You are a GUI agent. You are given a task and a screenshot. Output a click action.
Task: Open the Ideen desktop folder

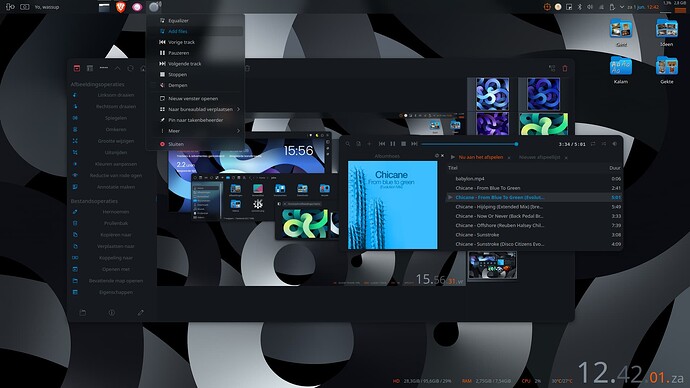(666, 32)
